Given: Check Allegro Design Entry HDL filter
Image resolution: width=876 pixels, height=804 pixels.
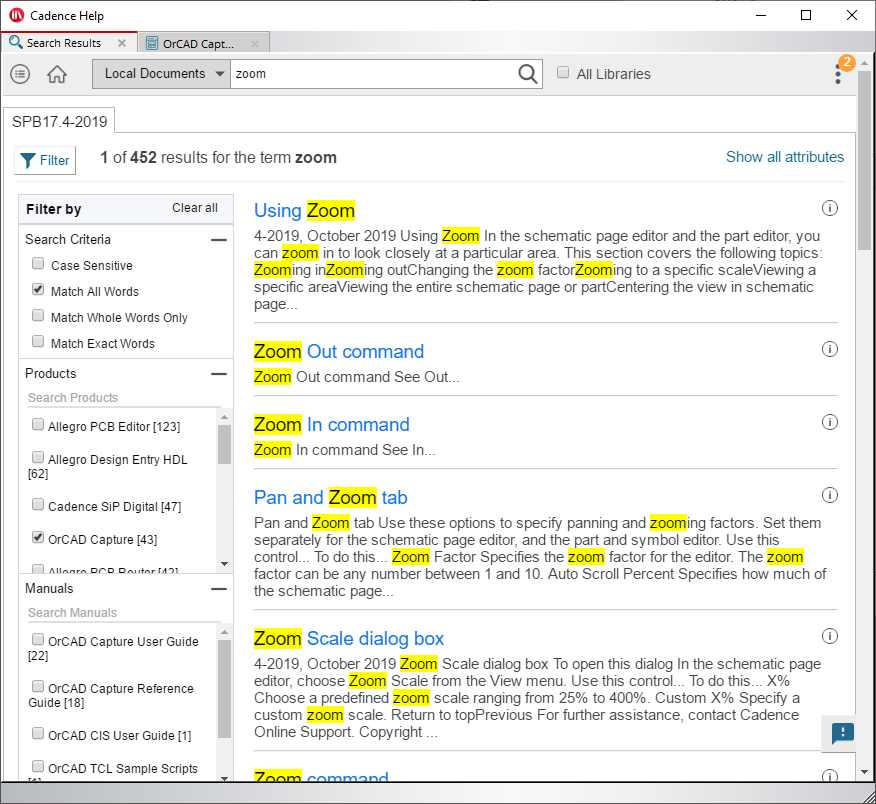Looking at the screenshot, I should (38, 457).
